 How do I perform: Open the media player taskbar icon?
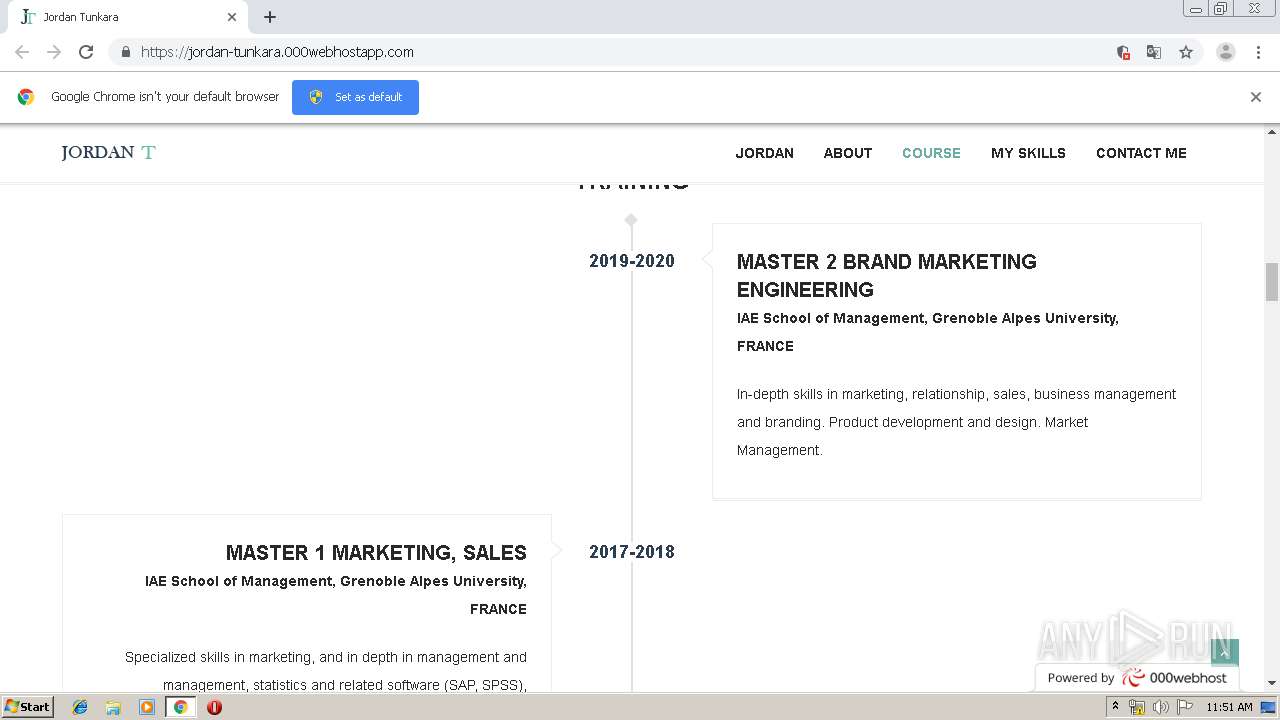(147, 707)
